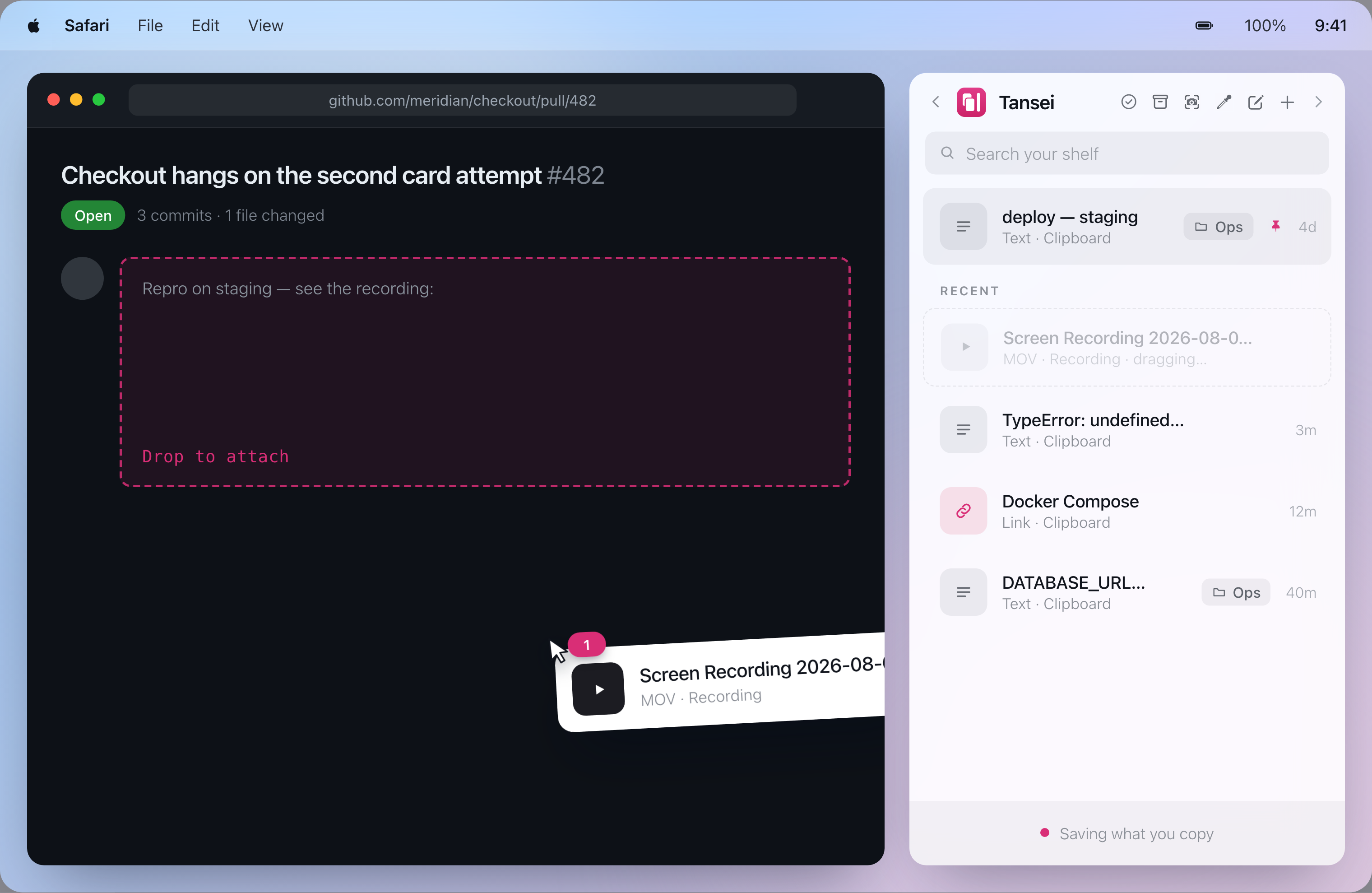Go back using Tansei's left chevron
The height and width of the screenshot is (893, 1372).
click(936, 102)
